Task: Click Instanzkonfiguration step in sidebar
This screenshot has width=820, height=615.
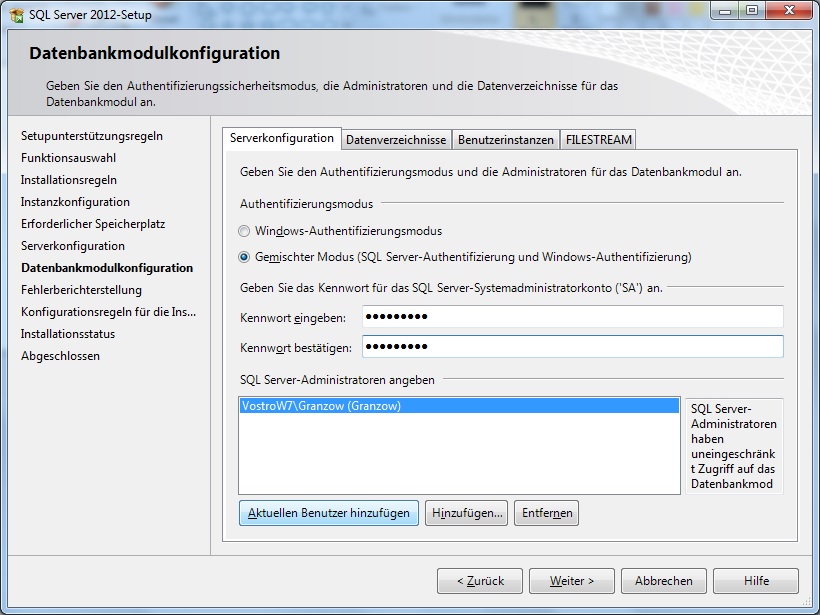Action: click(75, 202)
